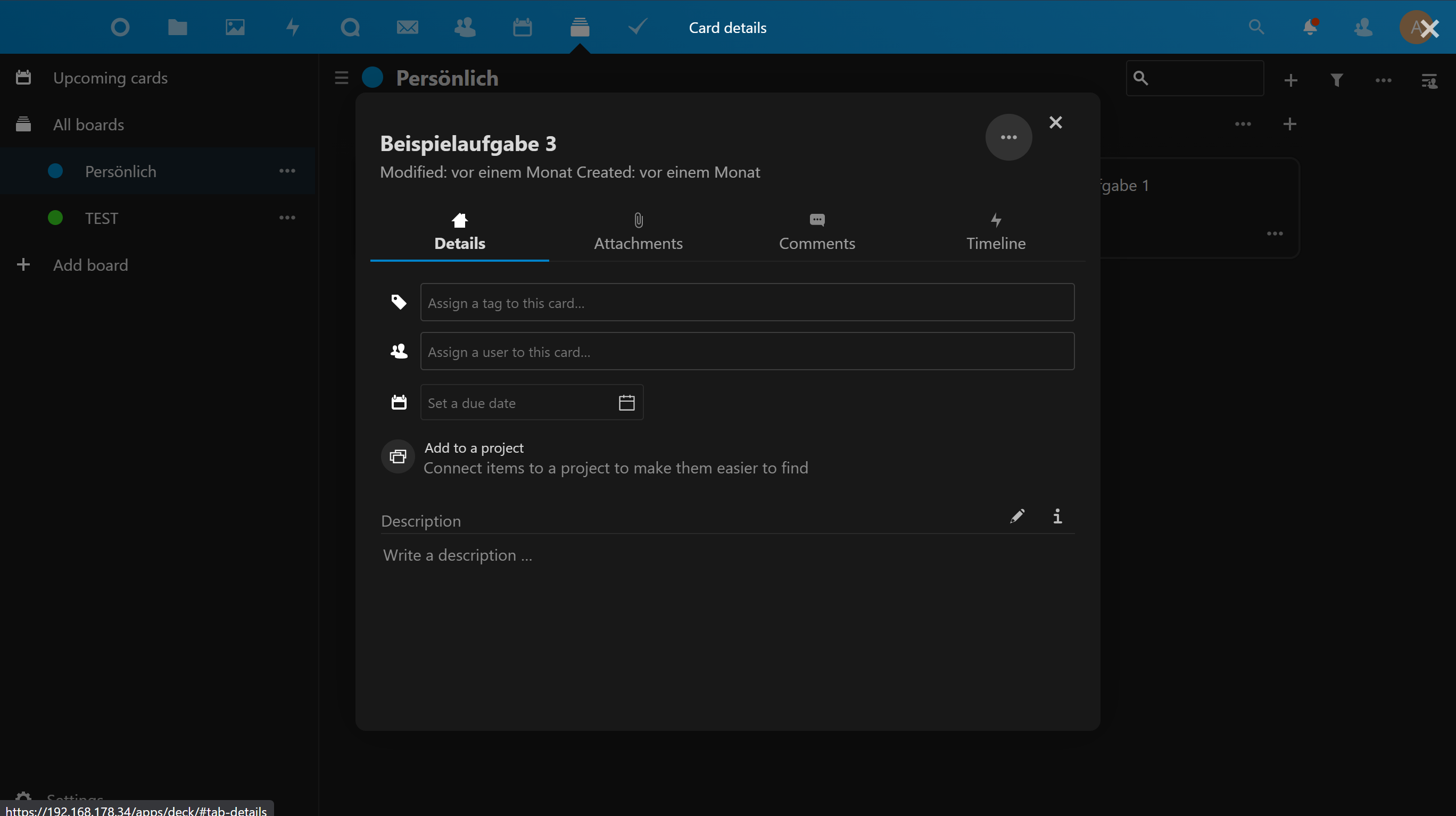1456x816 pixels.
Task: Click the filter funnel icon on board
Action: click(1337, 80)
